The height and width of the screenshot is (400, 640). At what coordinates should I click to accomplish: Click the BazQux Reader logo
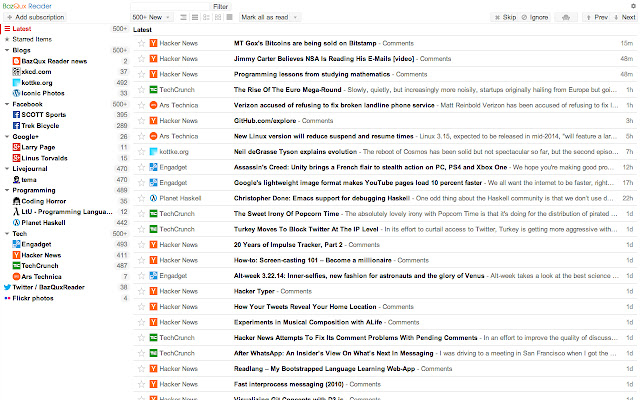pyautogui.click(x=27, y=6)
